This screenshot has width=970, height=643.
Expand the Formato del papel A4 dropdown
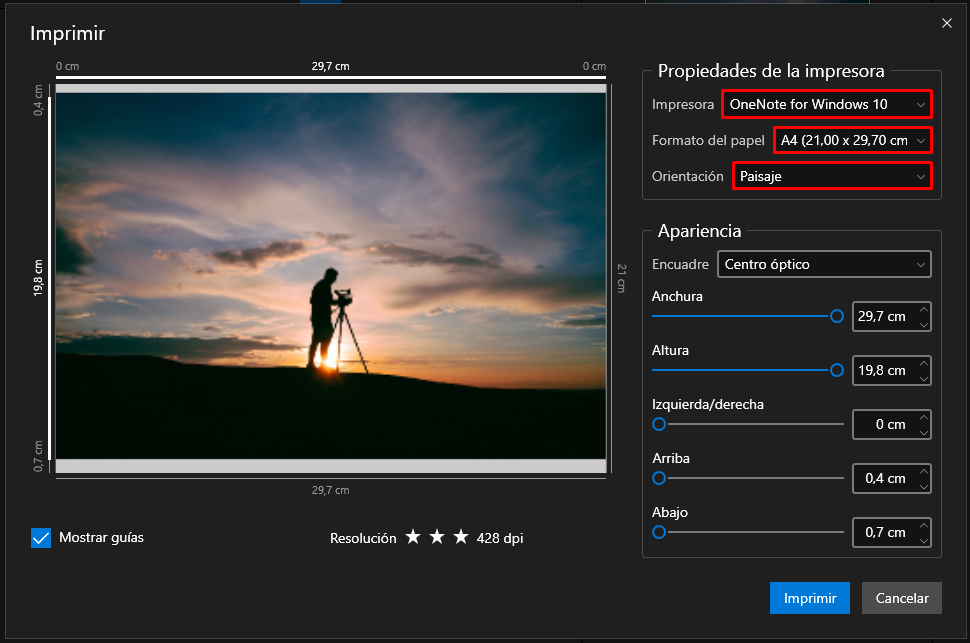pos(852,140)
